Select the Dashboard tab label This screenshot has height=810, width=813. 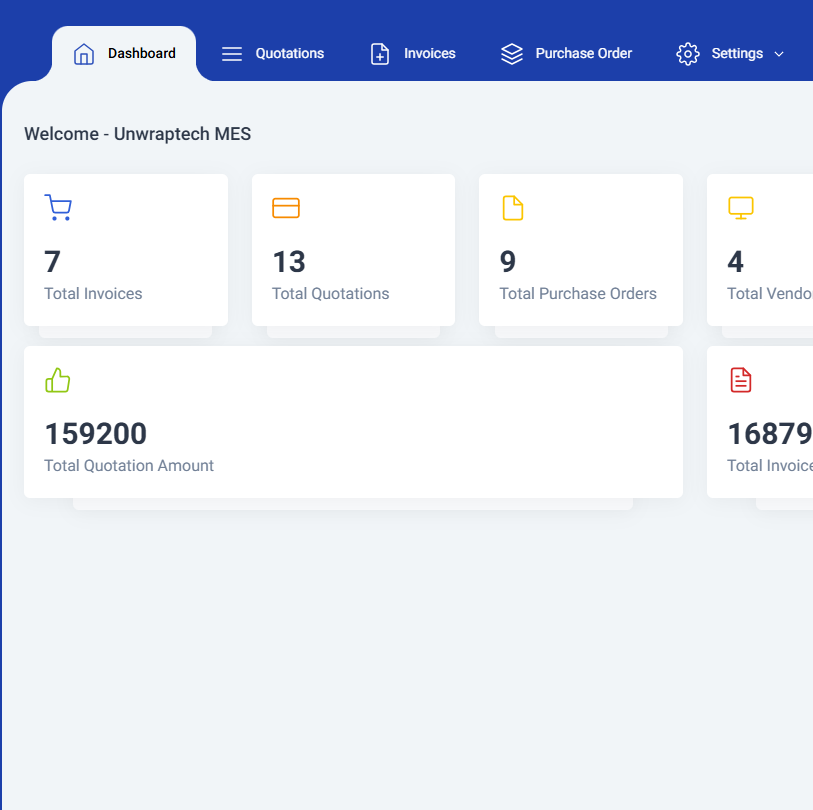click(141, 54)
